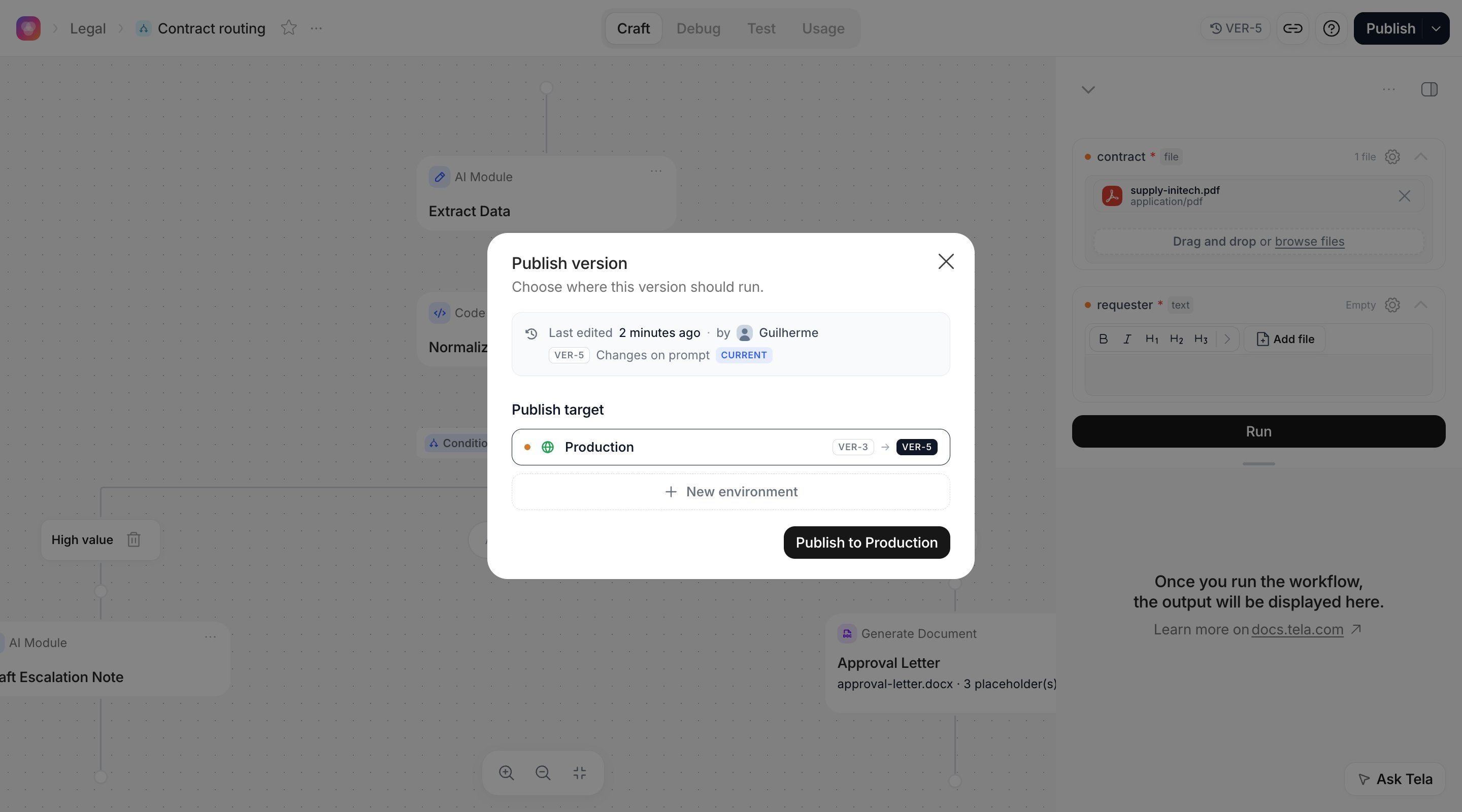This screenshot has height=812, width=1462.
Task: Remove supply-initech.pdf file
Action: pos(1404,196)
